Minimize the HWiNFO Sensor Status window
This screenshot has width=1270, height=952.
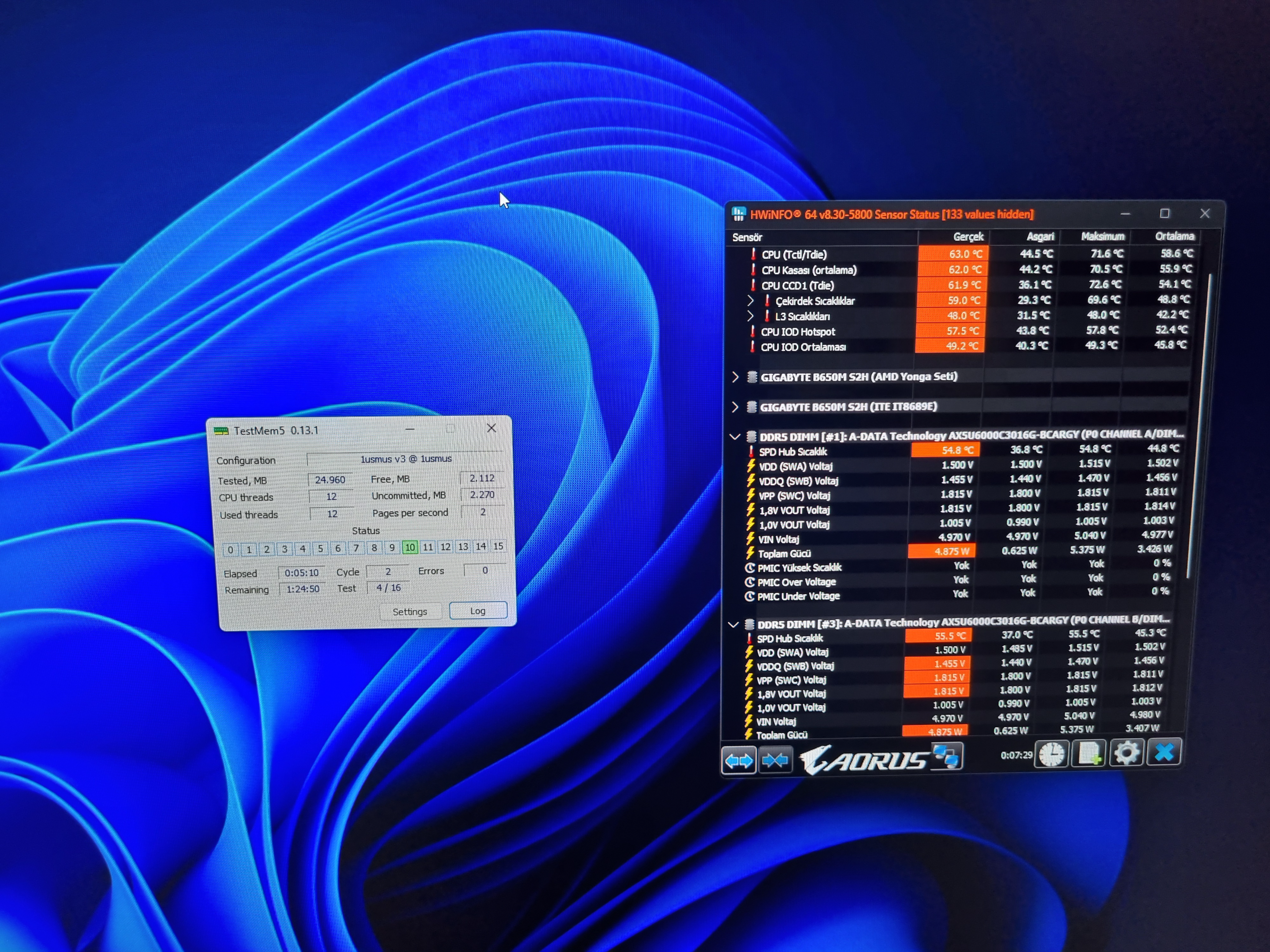[1125, 214]
